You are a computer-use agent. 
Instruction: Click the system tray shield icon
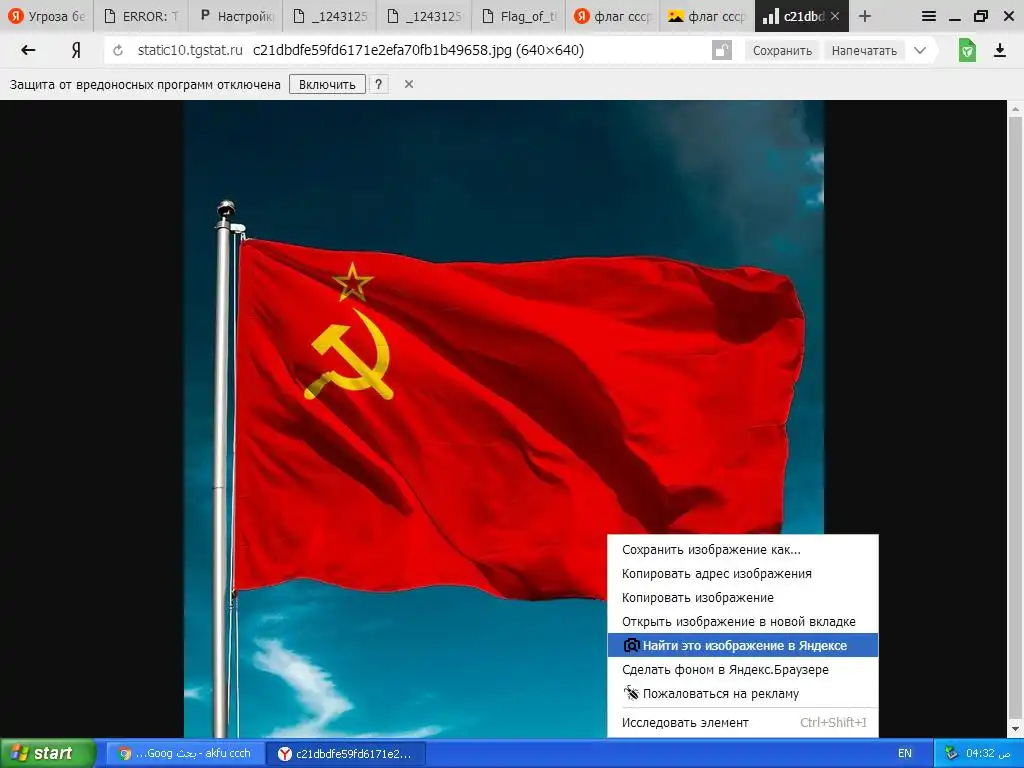[x=951, y=753]
